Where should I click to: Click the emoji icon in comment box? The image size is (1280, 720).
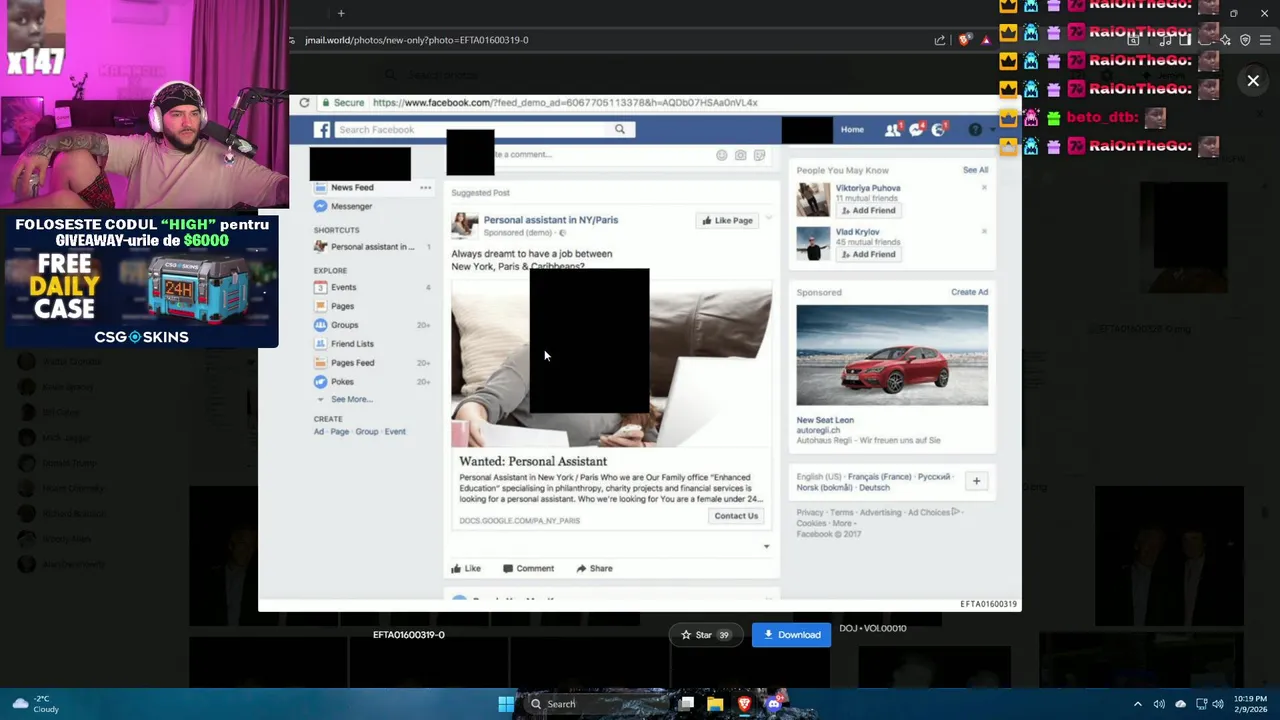pos(721,156)
